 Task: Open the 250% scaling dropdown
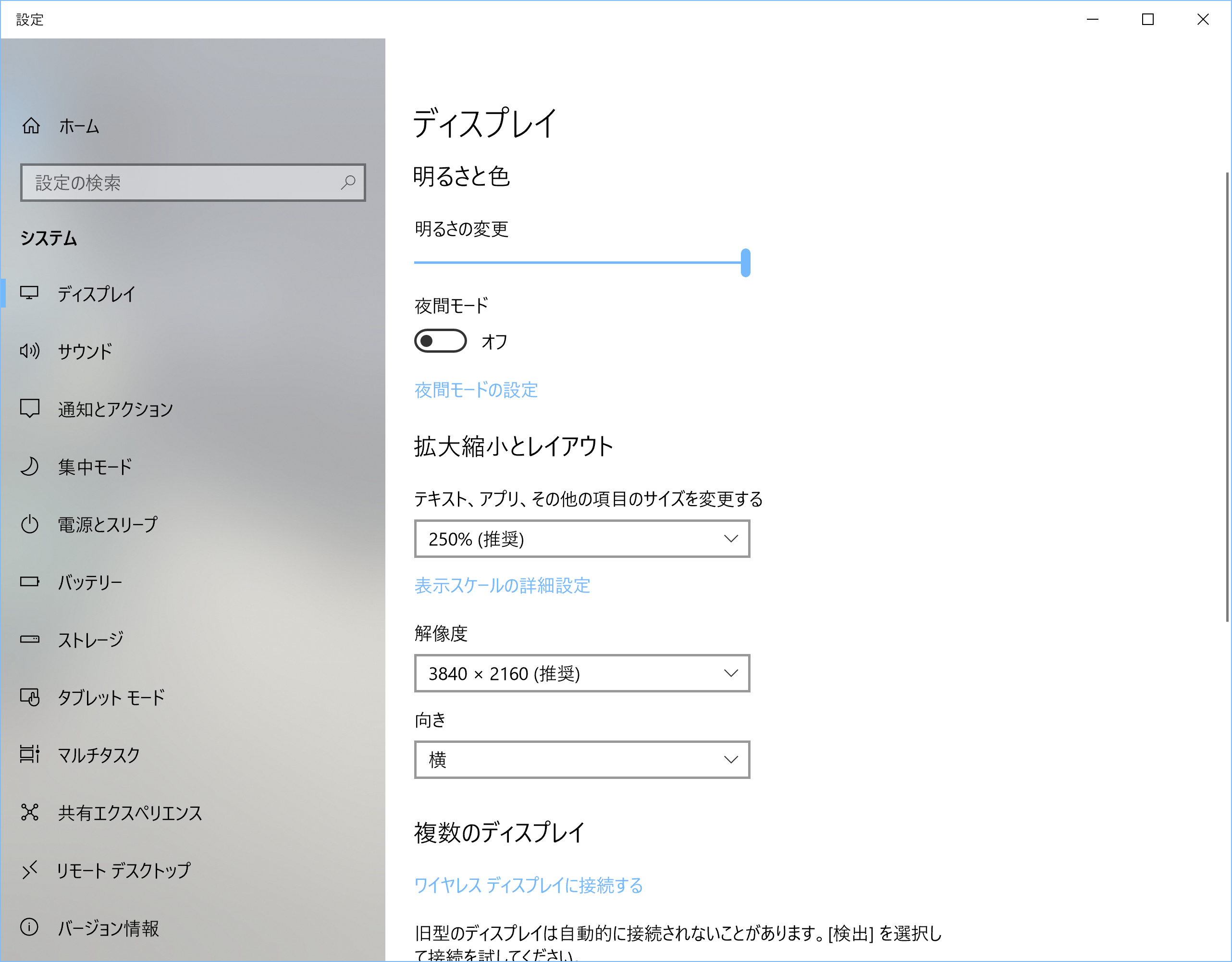[x=581, y=539]
